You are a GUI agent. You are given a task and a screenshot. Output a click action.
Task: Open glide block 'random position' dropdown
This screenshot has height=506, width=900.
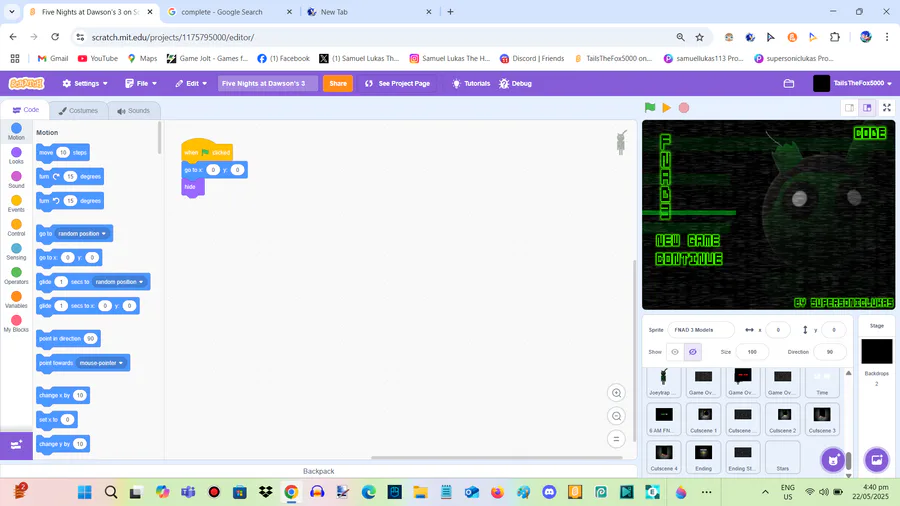tap(119, 282)
